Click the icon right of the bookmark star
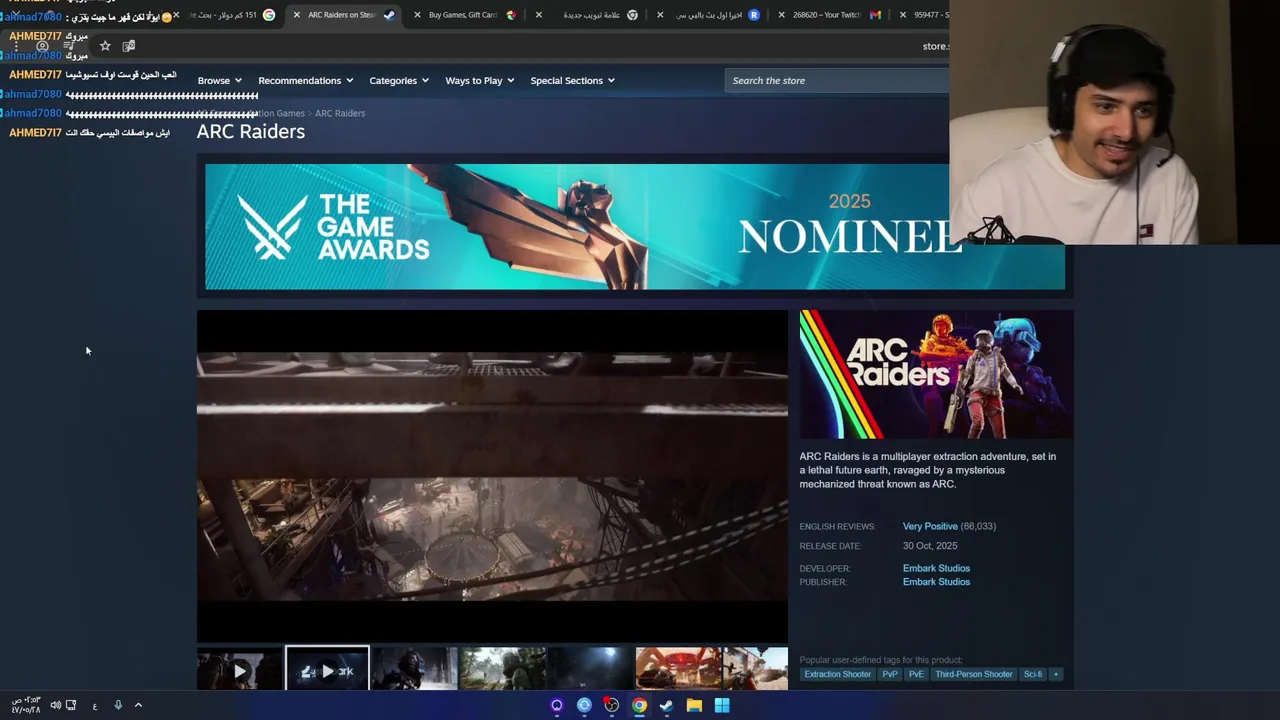1280x720 pixels. pos(129,46)
